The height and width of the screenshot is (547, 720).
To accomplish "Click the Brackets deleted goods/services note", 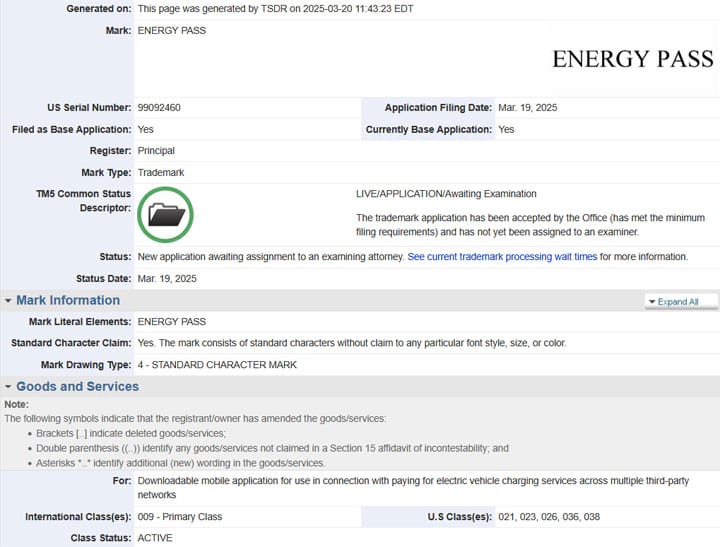I will pos(131,434).
